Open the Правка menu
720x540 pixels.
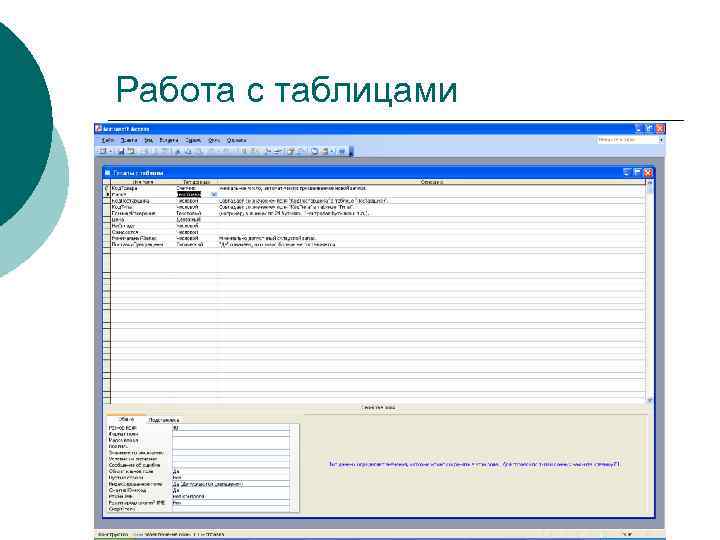point(129,140)
